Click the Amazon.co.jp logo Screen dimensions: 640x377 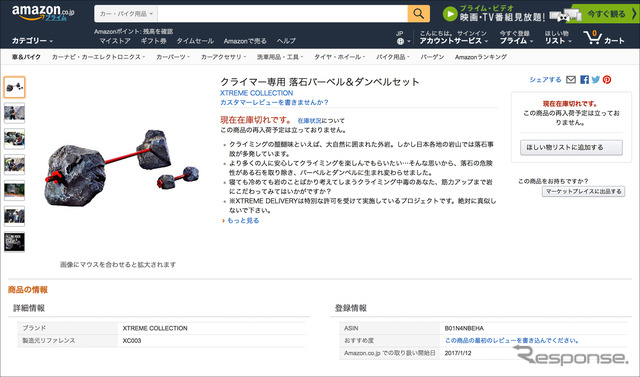[x=43, y=13]
